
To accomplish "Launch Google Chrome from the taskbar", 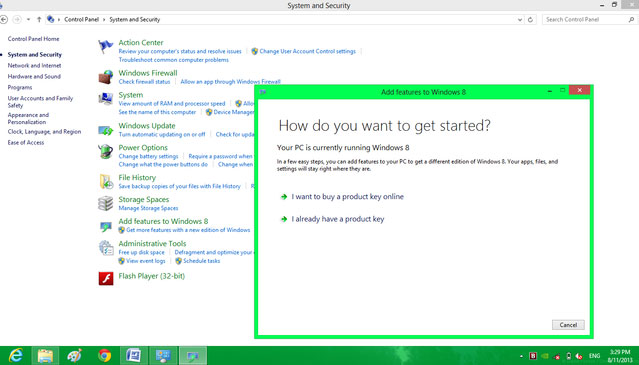I will (x=104, y=356).
